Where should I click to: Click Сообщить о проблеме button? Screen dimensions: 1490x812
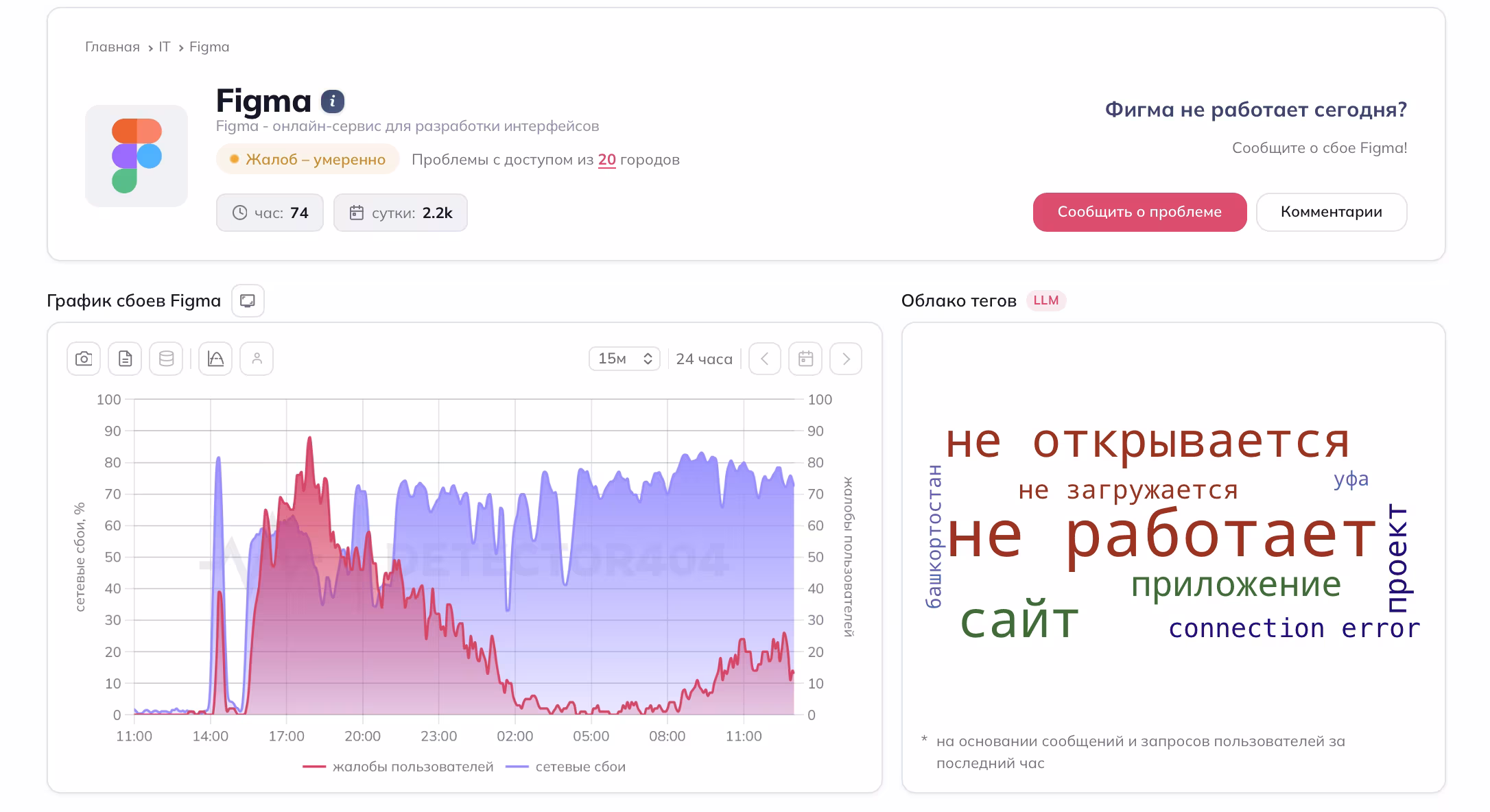click(x=1139, y=212)
